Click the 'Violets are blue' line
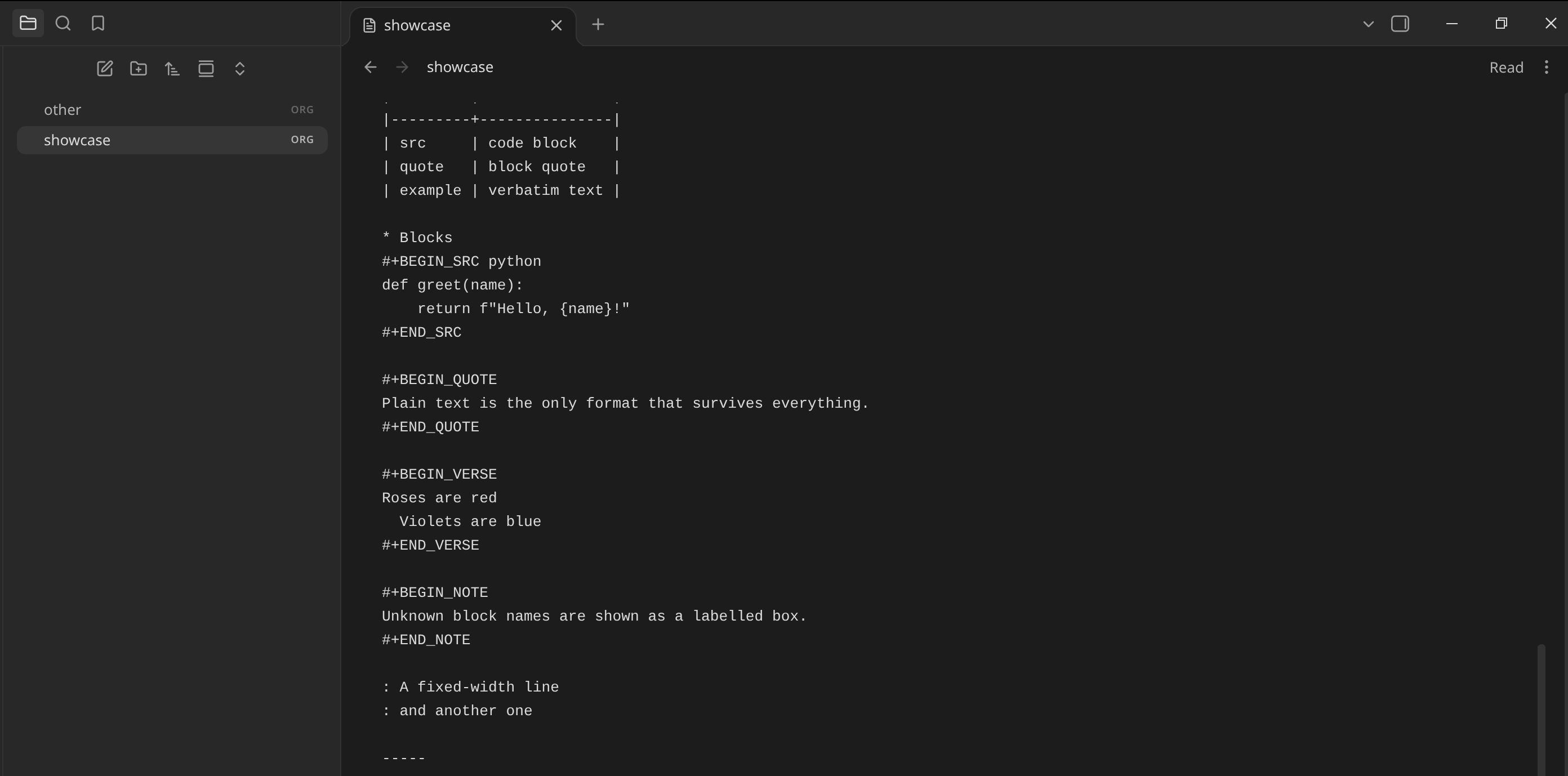The image size is (1568, 776). coord(470,522)
